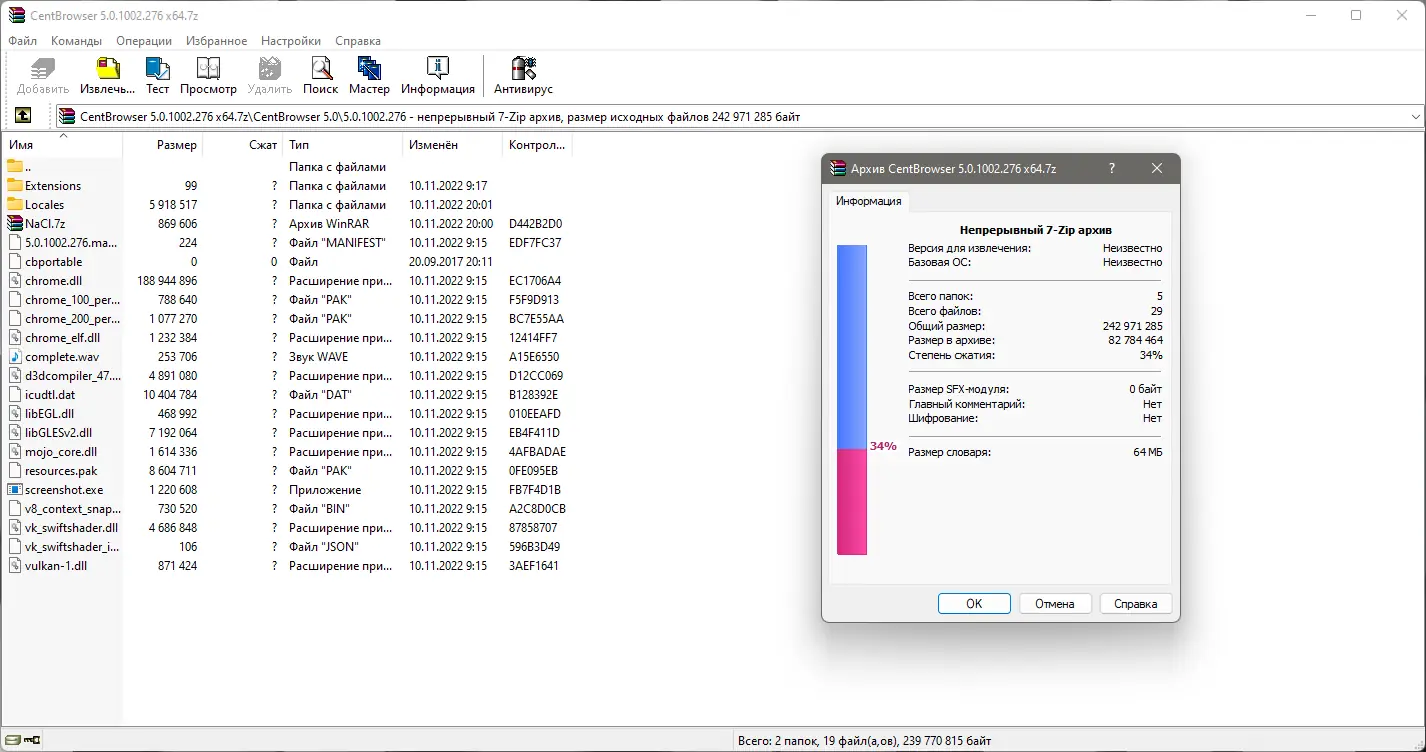The image size is (1426, 752).
Task: Click the up-one-level folder icon
Action: click(22, 115)
